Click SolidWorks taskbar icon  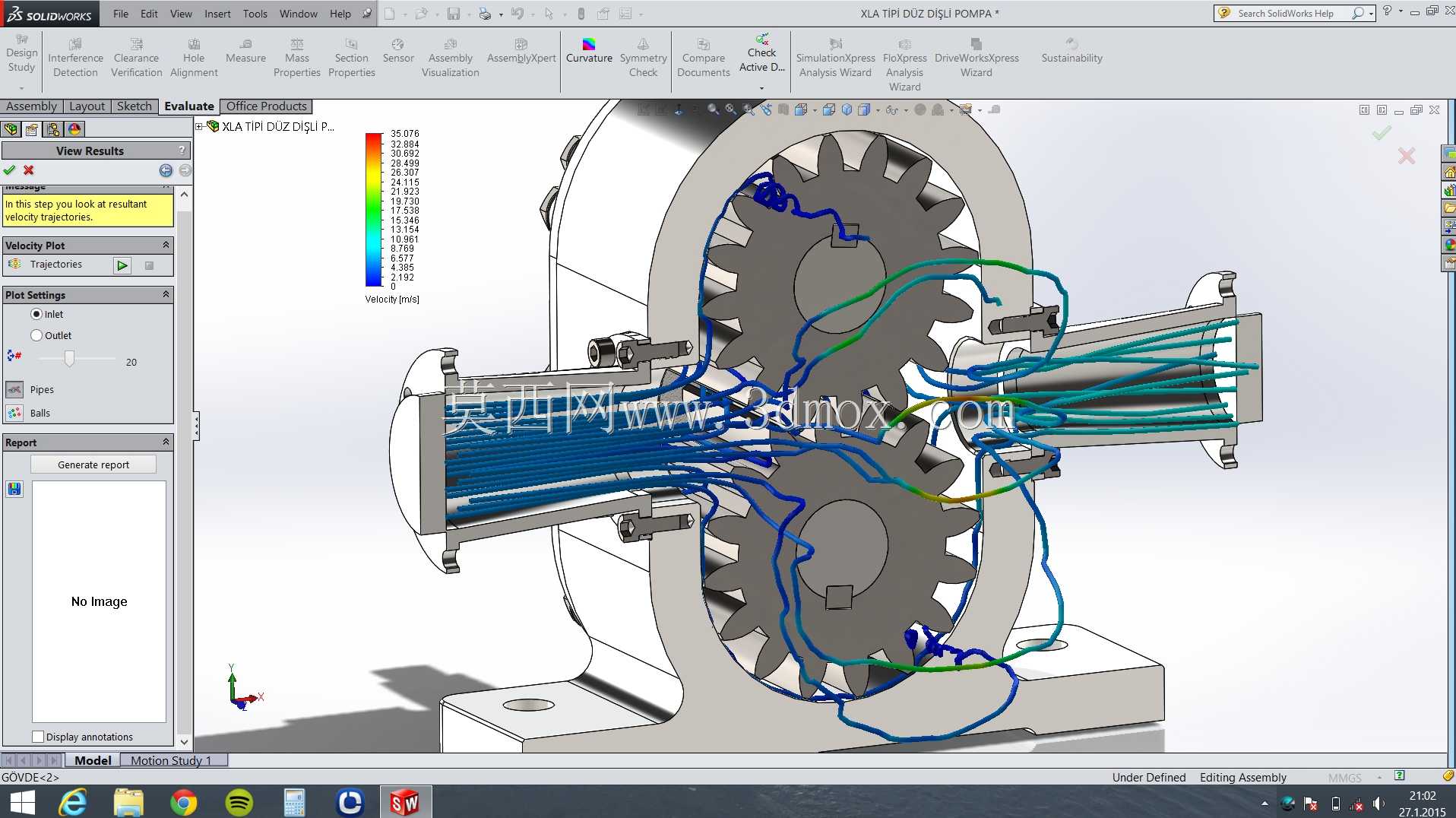405,802
